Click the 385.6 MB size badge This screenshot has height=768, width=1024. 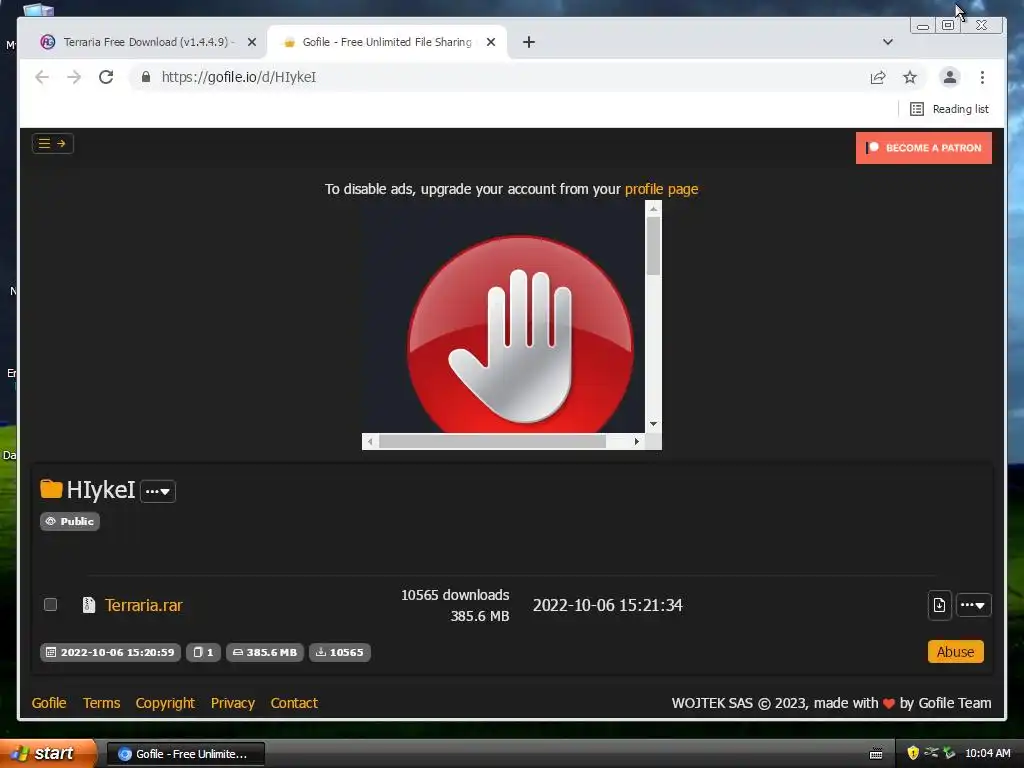point(265,652)
